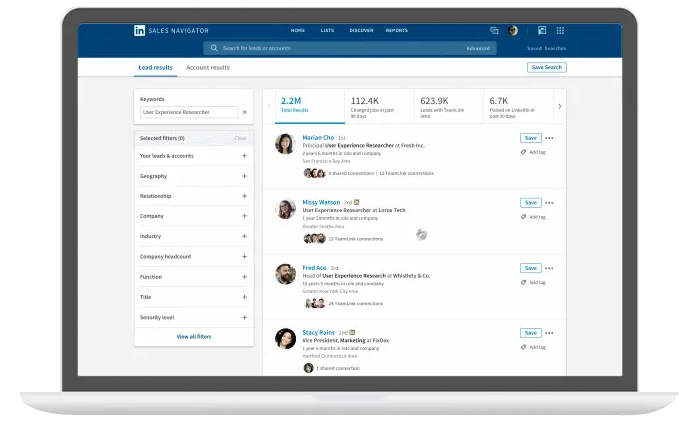Open the Discover menu
This screenshot has height=431, width=700.
click(x=362, y=31)
